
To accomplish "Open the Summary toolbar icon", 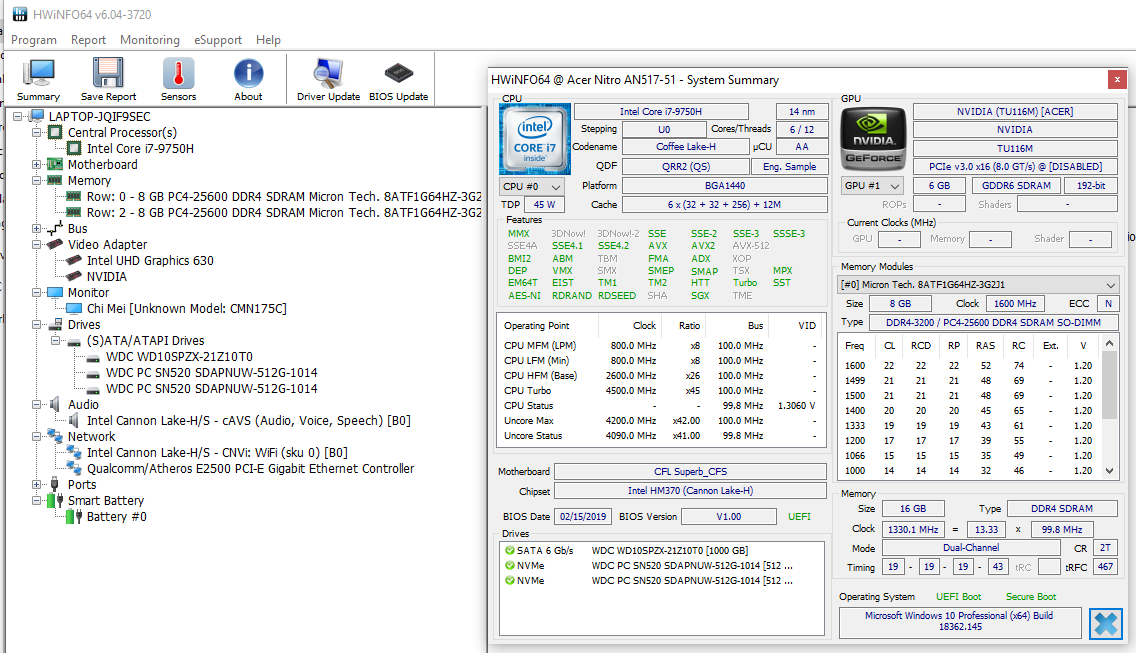I will pos(38,80).
